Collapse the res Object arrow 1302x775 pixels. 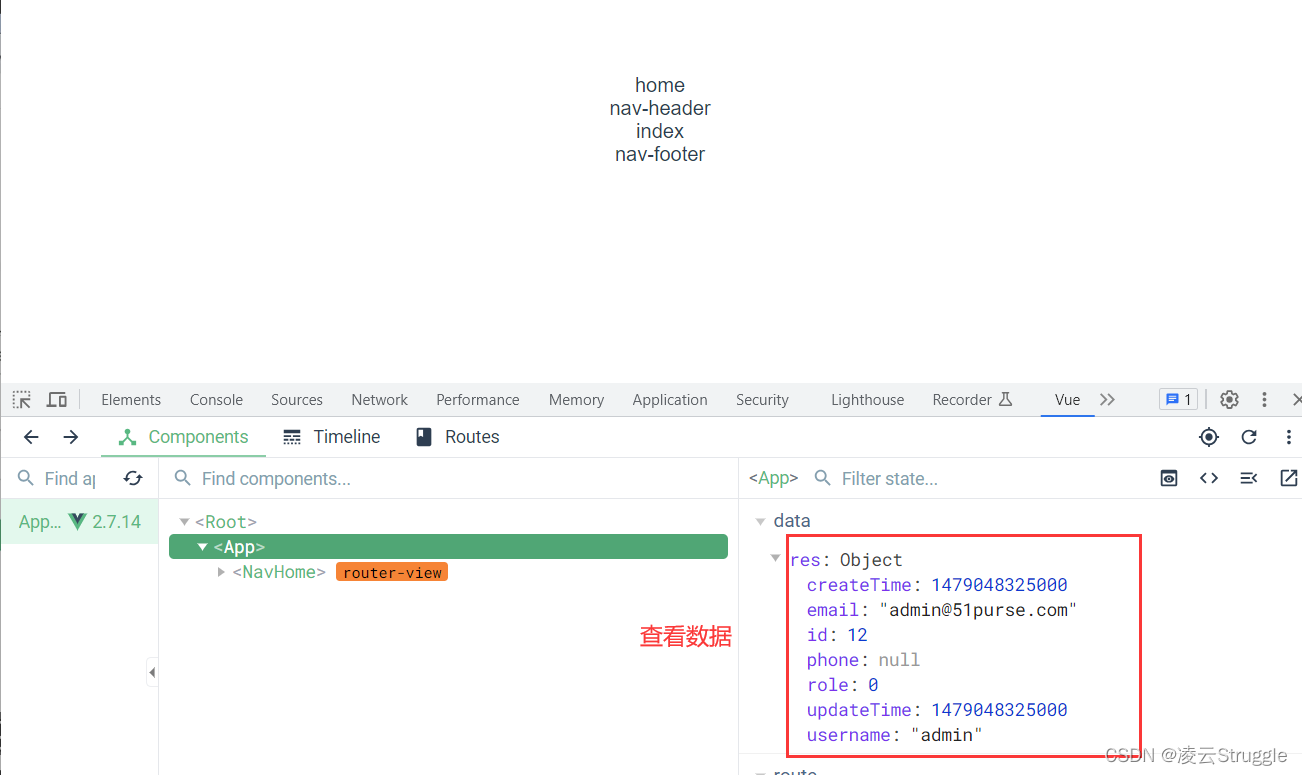point(776,559)
